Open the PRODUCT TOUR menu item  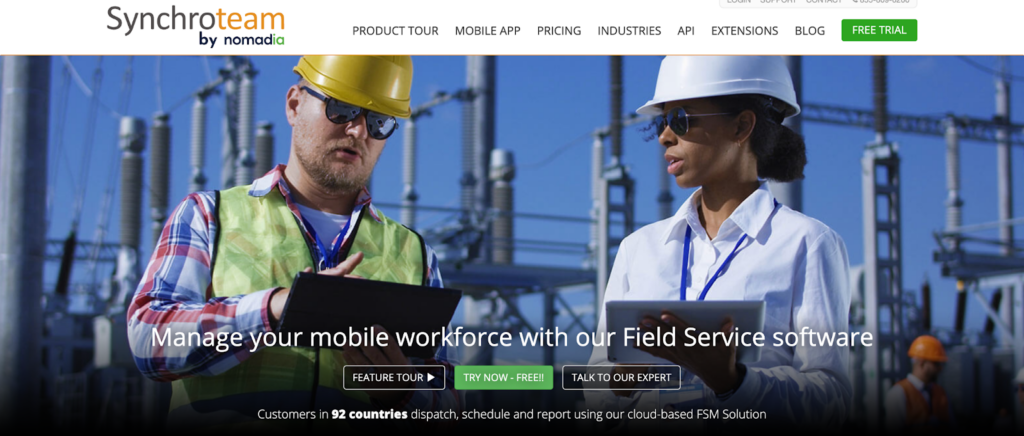[395, 31]
